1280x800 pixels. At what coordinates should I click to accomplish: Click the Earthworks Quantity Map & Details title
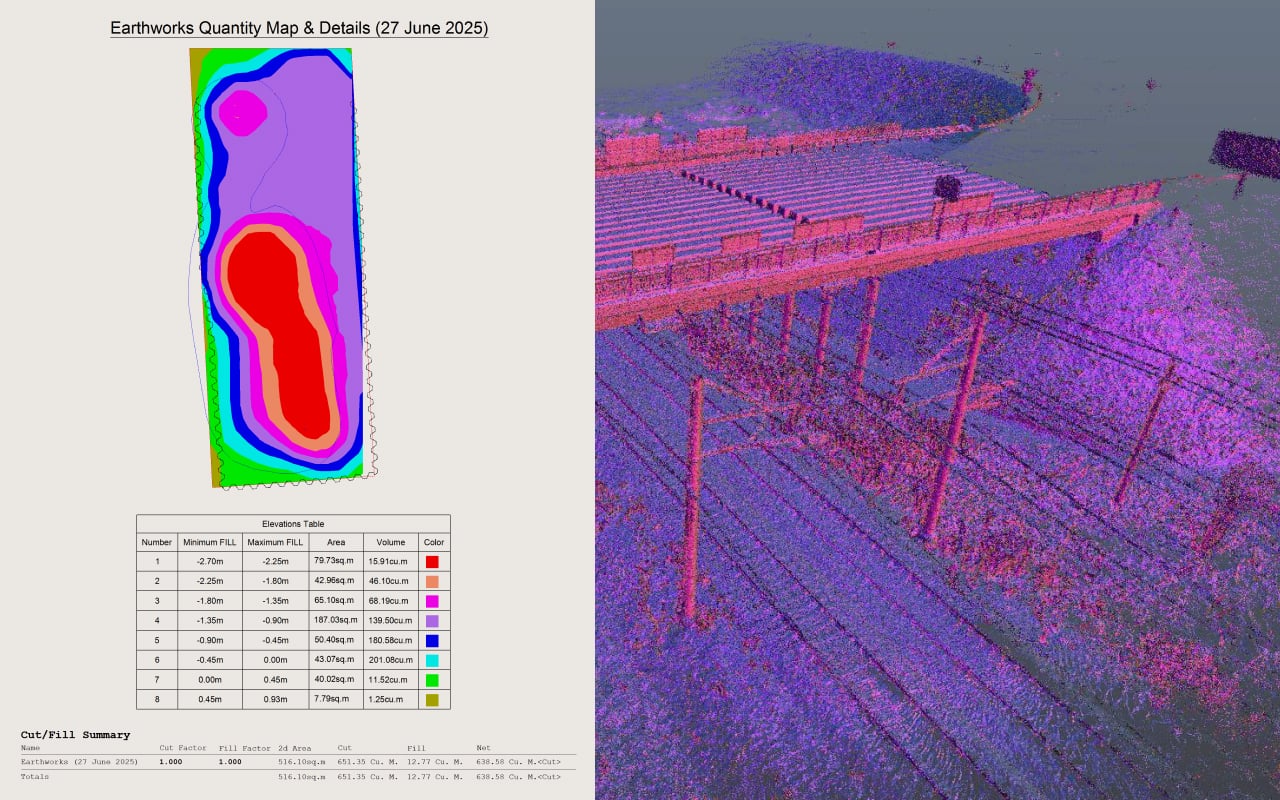(298, 29)
